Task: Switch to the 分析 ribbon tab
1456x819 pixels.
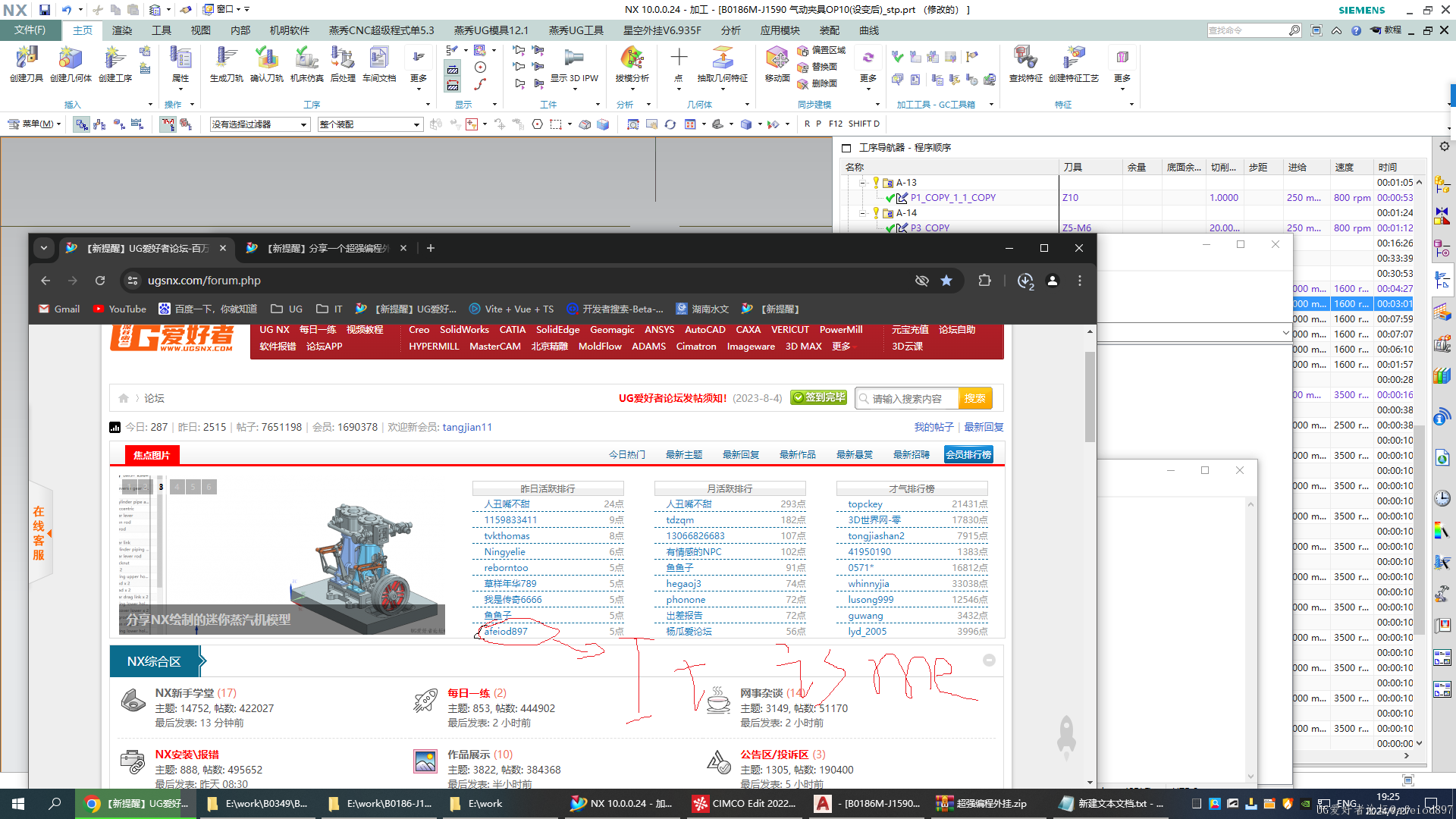Action: point(731,30)
